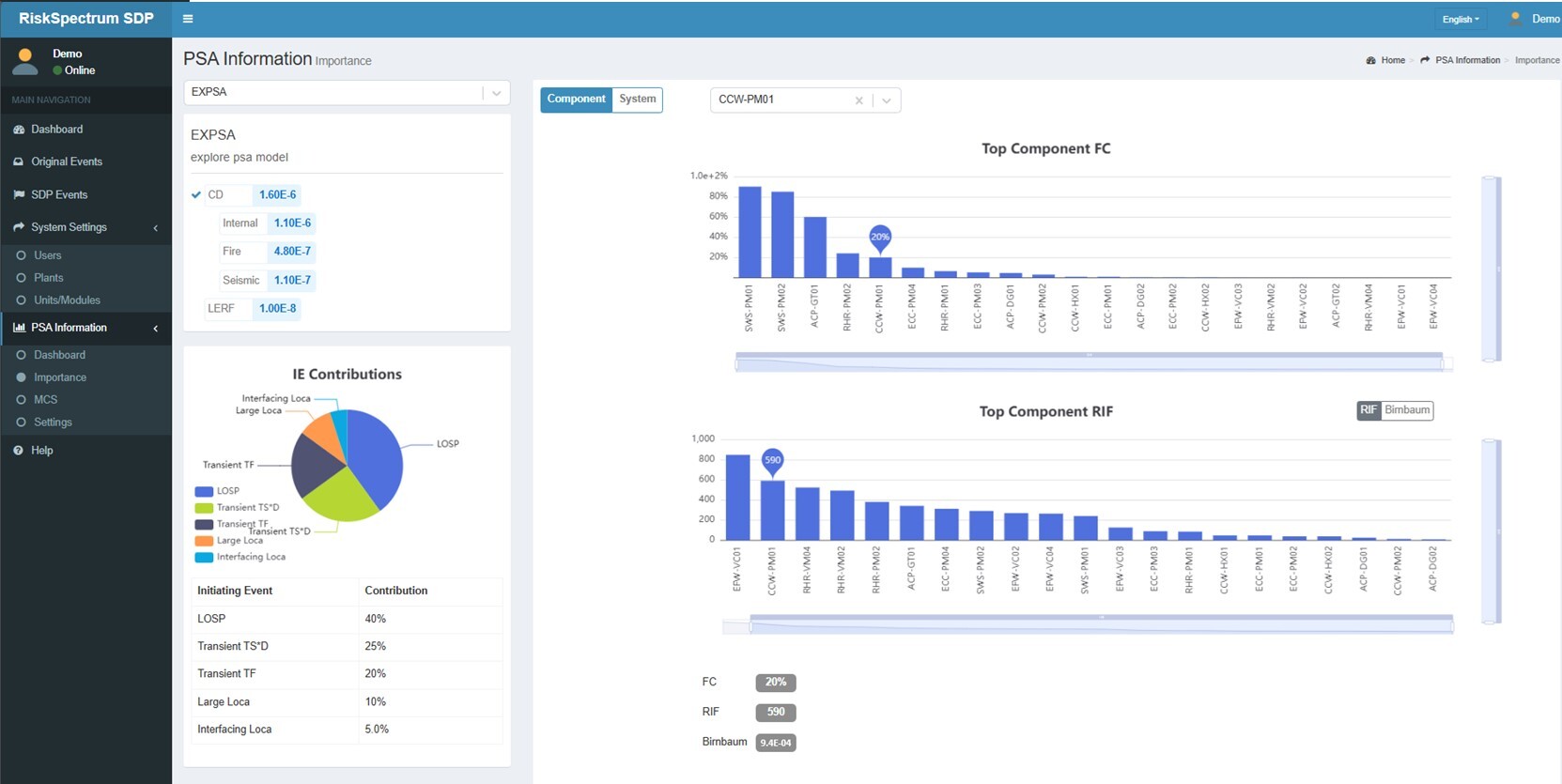
Task: Open the English language dropdown
Action: (1460, 19)
